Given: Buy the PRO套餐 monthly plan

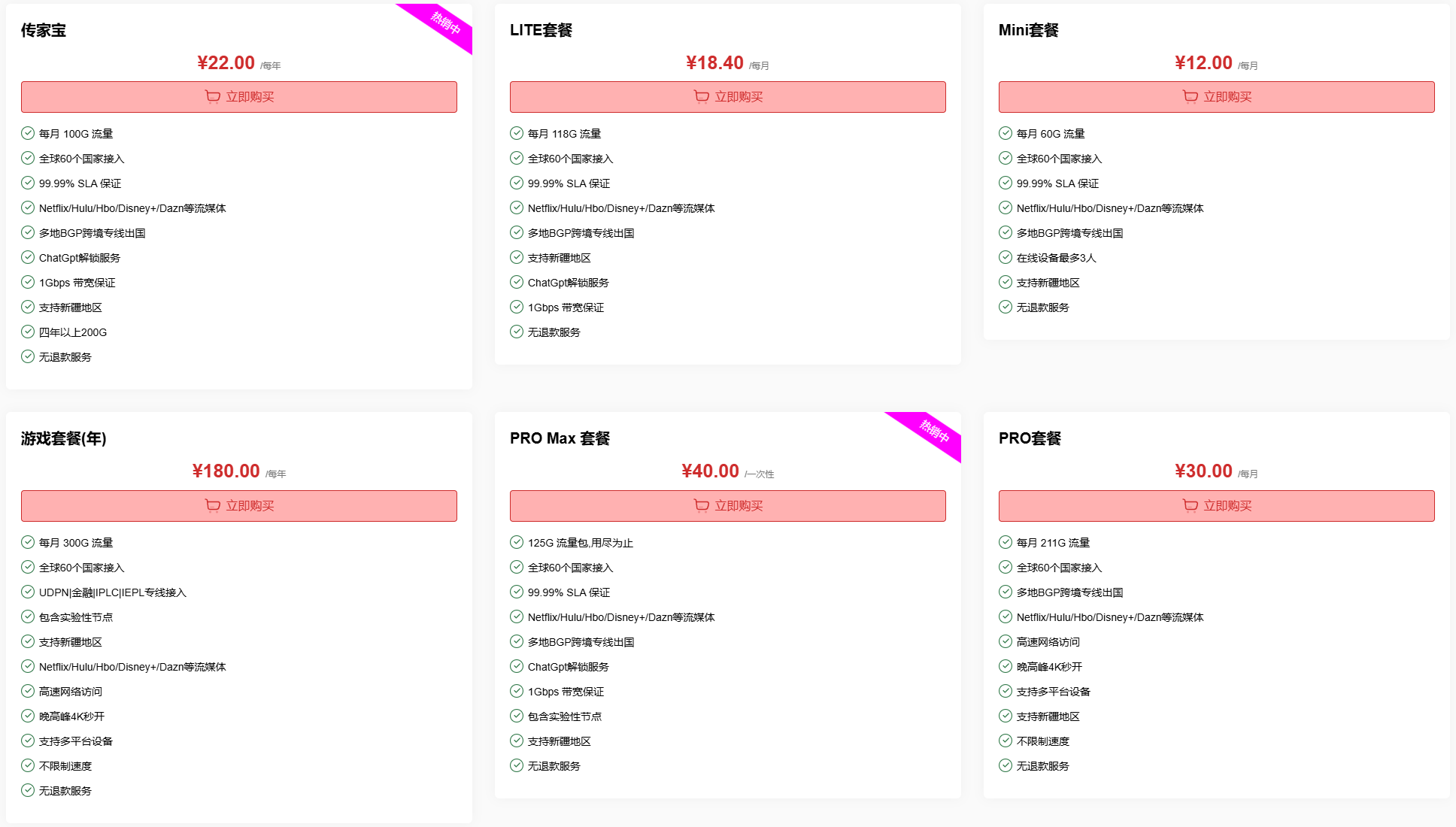Looking at the screenshot, I should [x=1216, y=506].
